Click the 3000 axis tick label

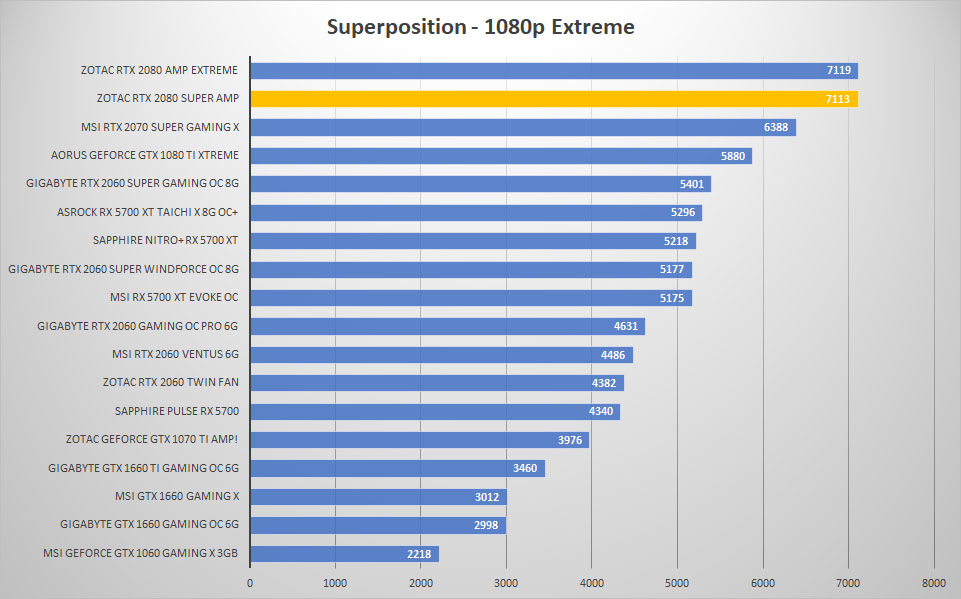pyautogui.click(x=506, y=583)
